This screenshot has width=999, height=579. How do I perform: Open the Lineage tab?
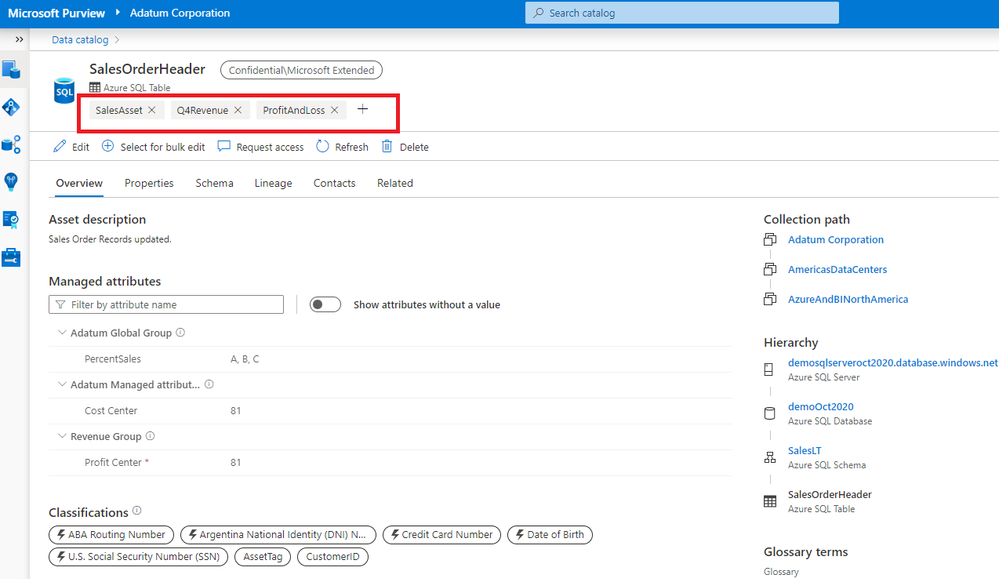tap(272, 183)
